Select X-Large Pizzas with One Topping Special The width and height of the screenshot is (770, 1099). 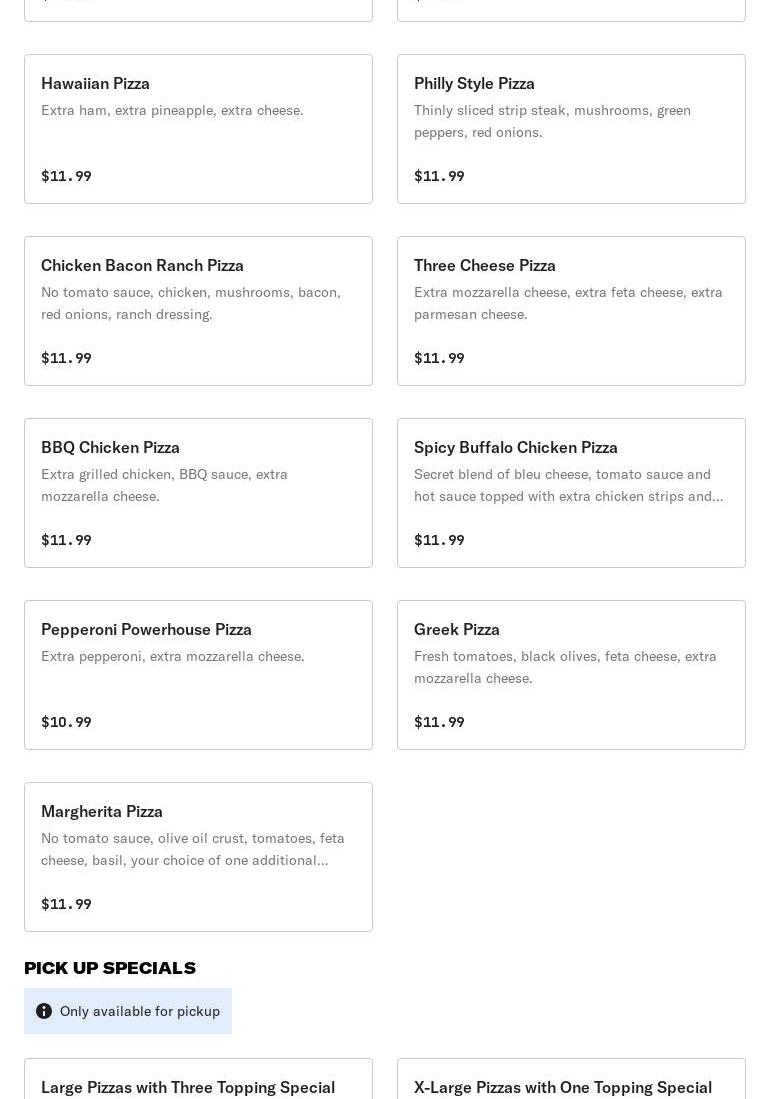coord(563,1086)
